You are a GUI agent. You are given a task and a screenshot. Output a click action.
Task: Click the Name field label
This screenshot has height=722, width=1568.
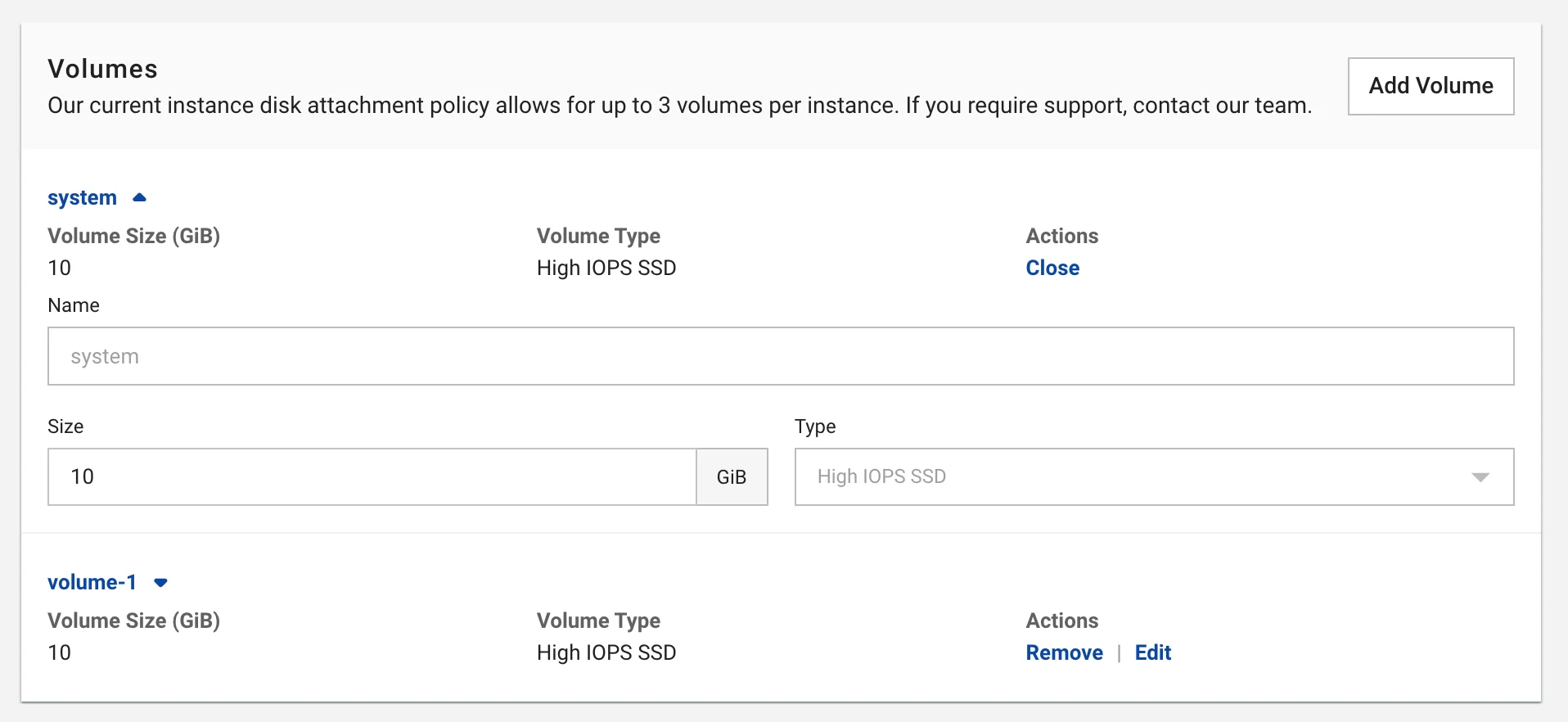point(74,305)
